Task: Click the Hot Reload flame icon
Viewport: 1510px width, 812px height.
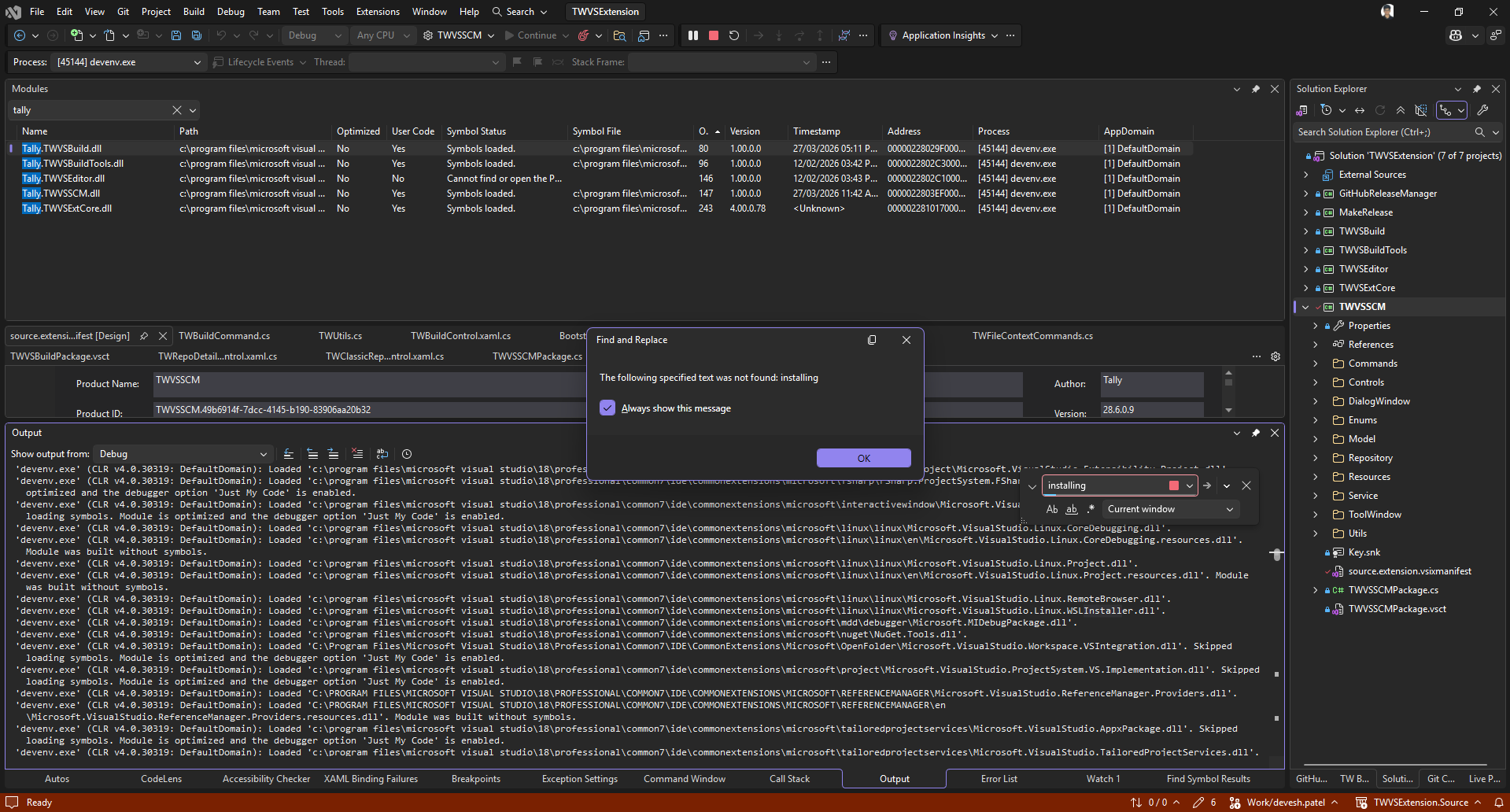Action: (x=583, y=35)
